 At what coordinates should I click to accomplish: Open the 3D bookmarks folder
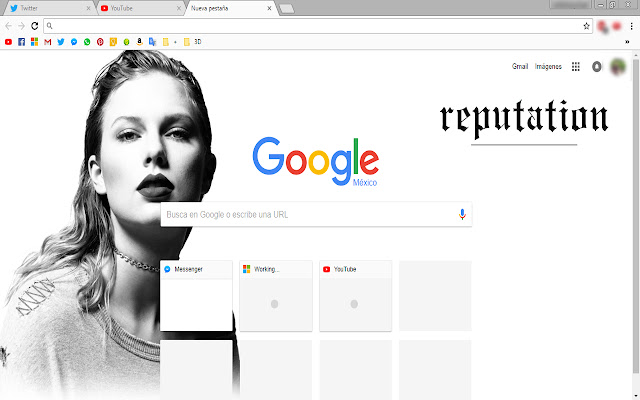pyautogui.click(x=192, y=42)
